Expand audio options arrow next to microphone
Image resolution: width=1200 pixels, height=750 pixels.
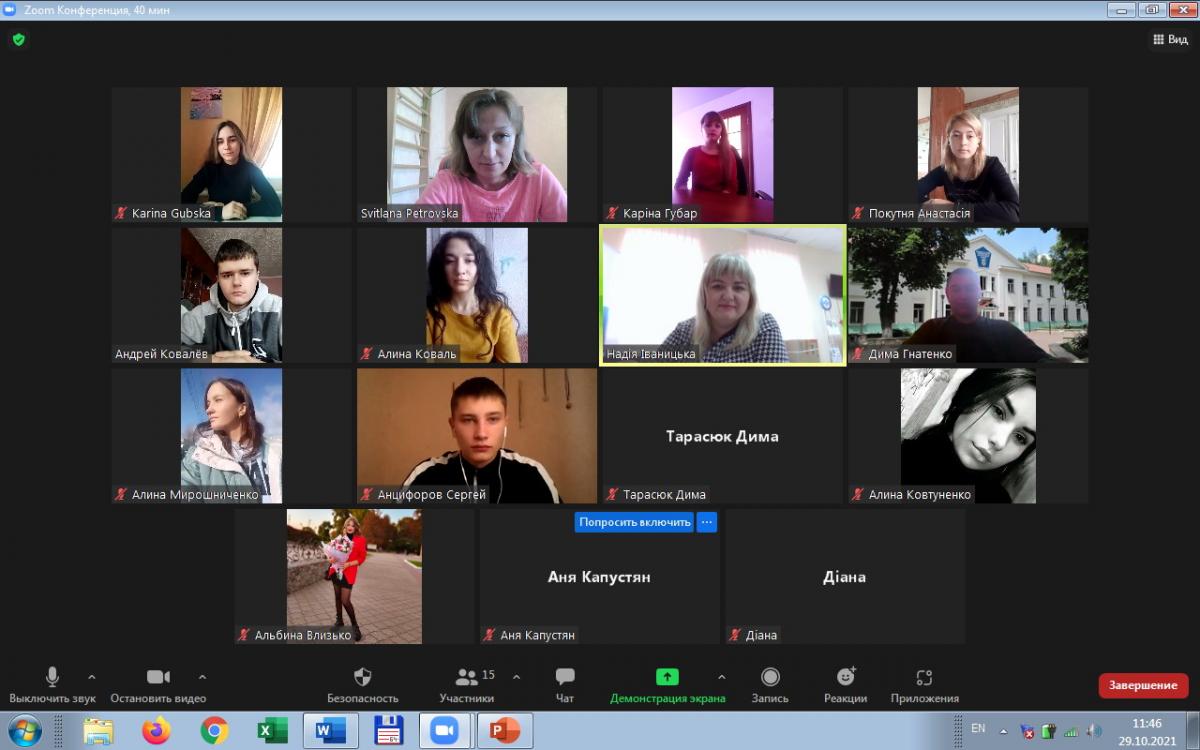coord(92,677)
